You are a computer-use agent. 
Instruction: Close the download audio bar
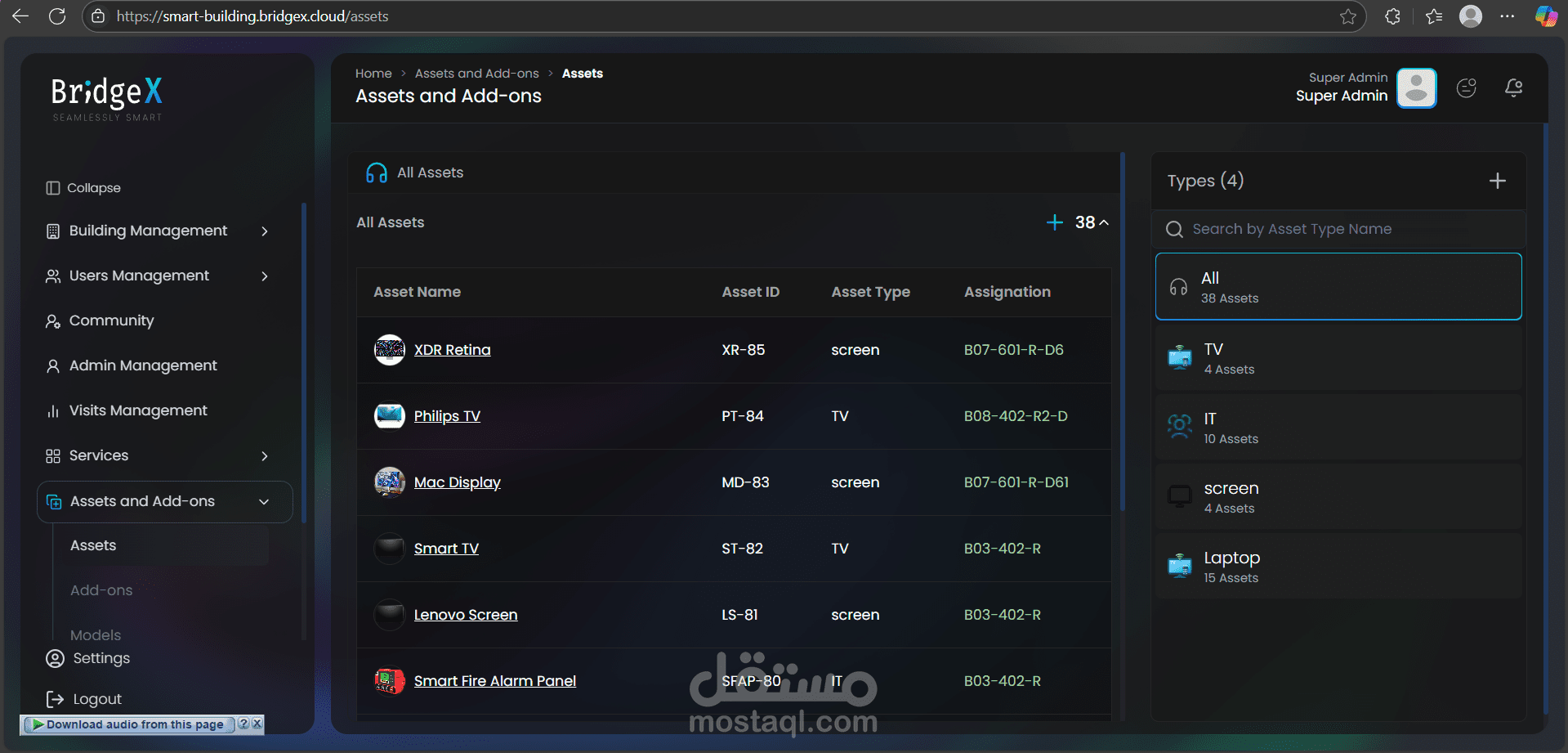click(x=257, y=724)
